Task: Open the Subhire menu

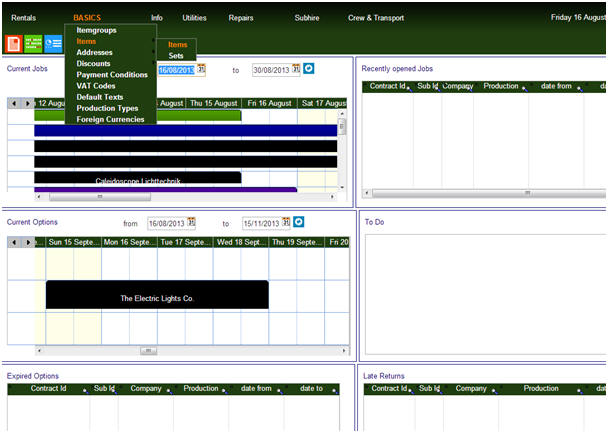Action: (x=307, y=18)
